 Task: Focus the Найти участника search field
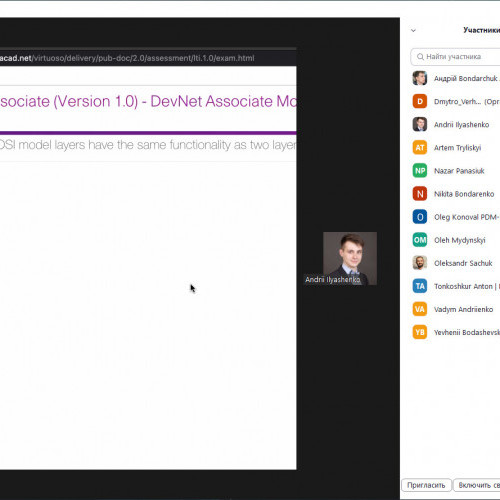pyautogui.click(x=455, y=57)
